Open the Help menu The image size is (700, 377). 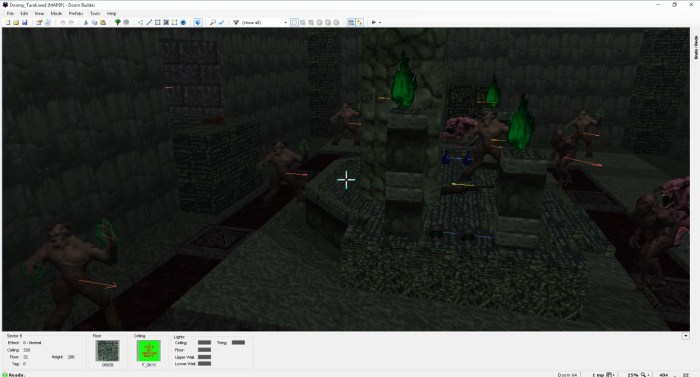coord(112,13)
